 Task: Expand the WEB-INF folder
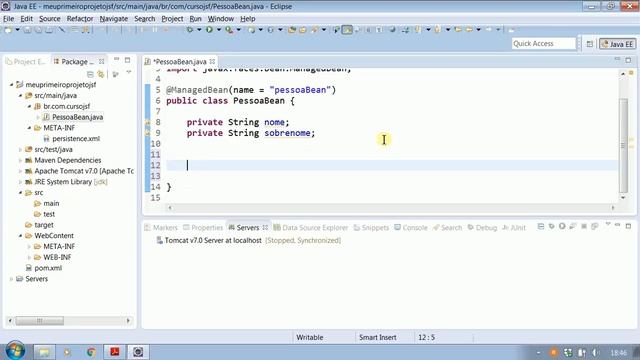click(29, 257)
